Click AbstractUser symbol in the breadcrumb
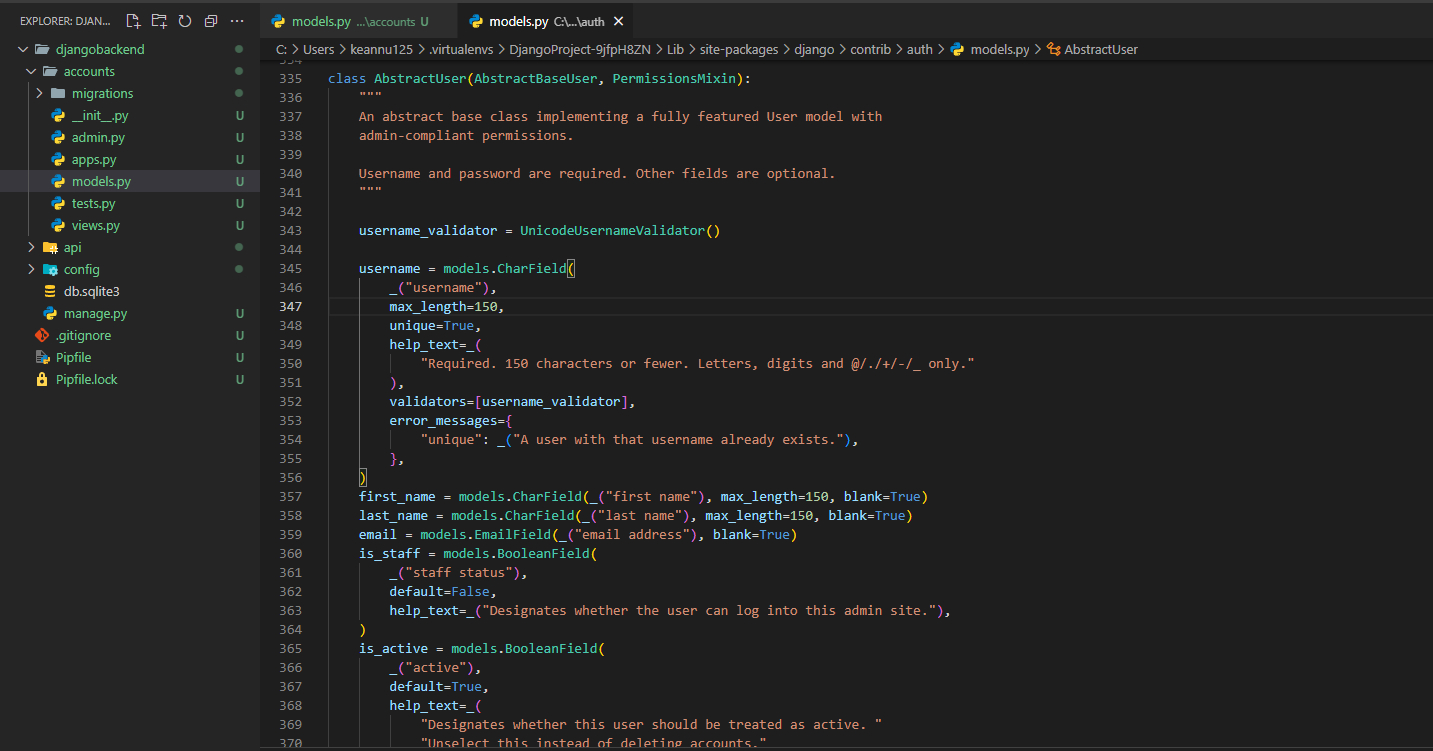This screenshot has height=751, width=1433. 1100,49
